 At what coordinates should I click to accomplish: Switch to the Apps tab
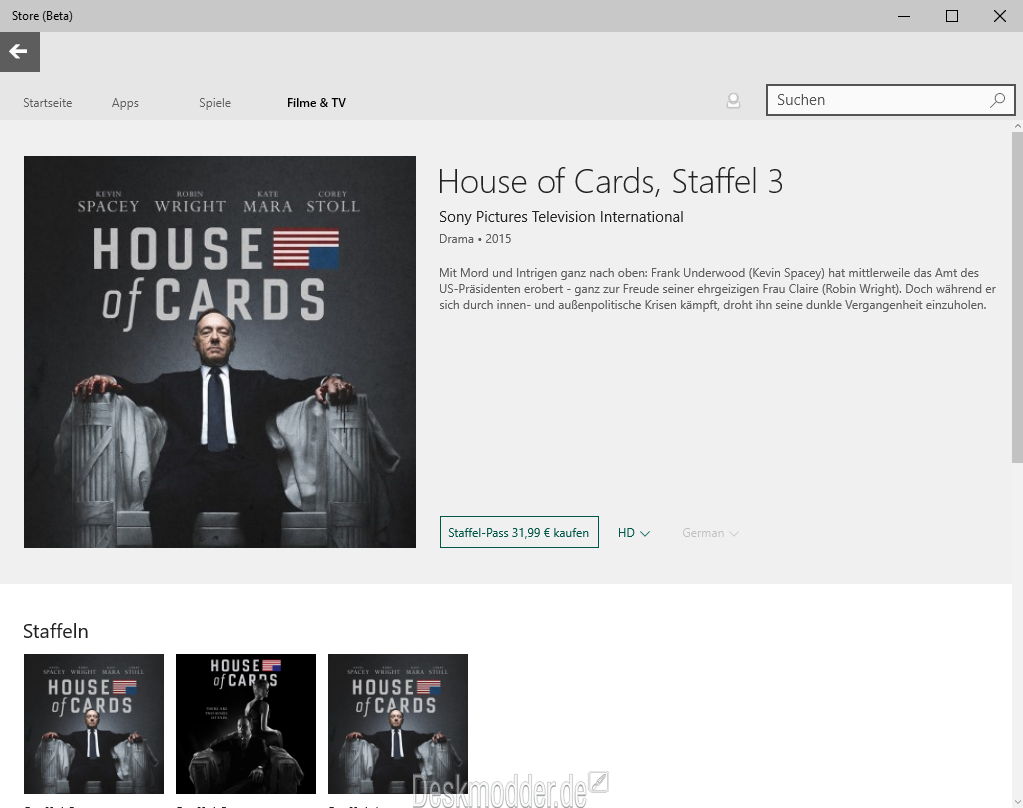click(x=125, y=102)
